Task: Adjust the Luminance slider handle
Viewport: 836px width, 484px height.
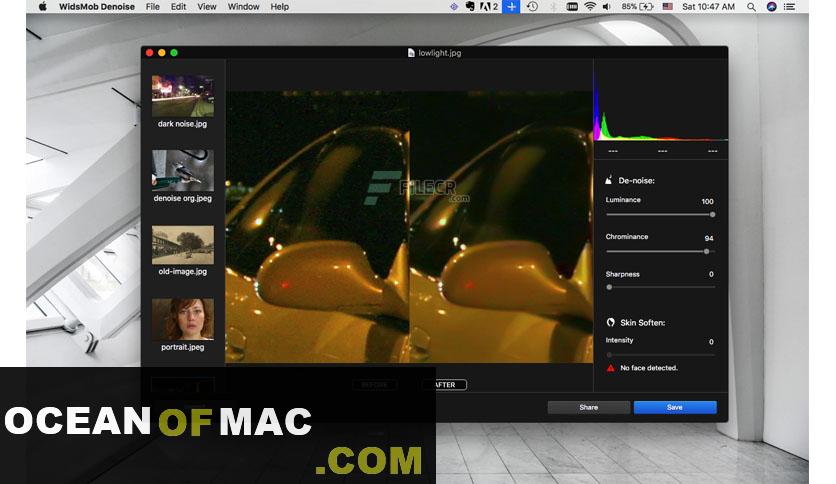Action: click(x=712, y=214)
